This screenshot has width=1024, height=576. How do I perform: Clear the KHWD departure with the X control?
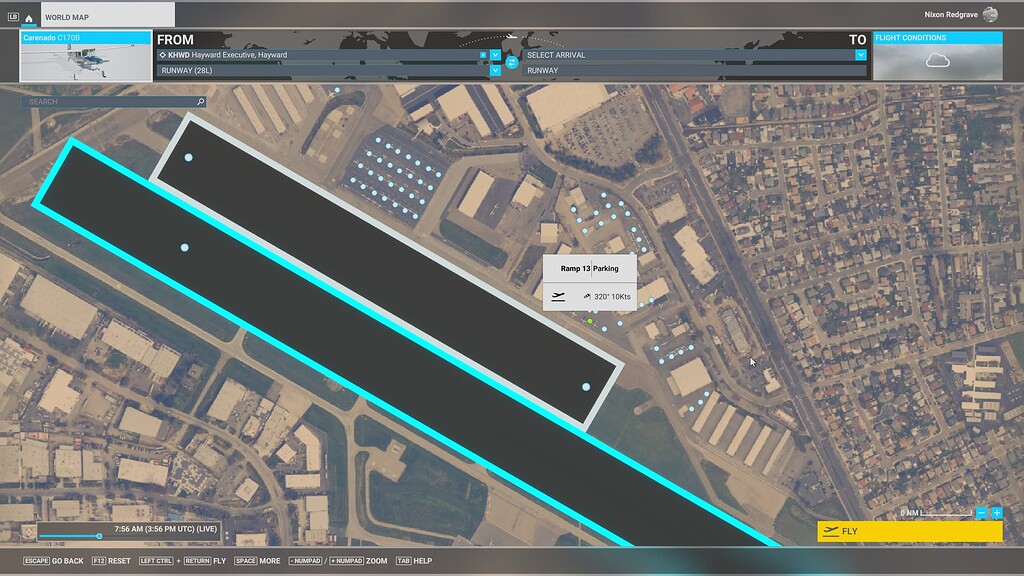coord(483,55)
